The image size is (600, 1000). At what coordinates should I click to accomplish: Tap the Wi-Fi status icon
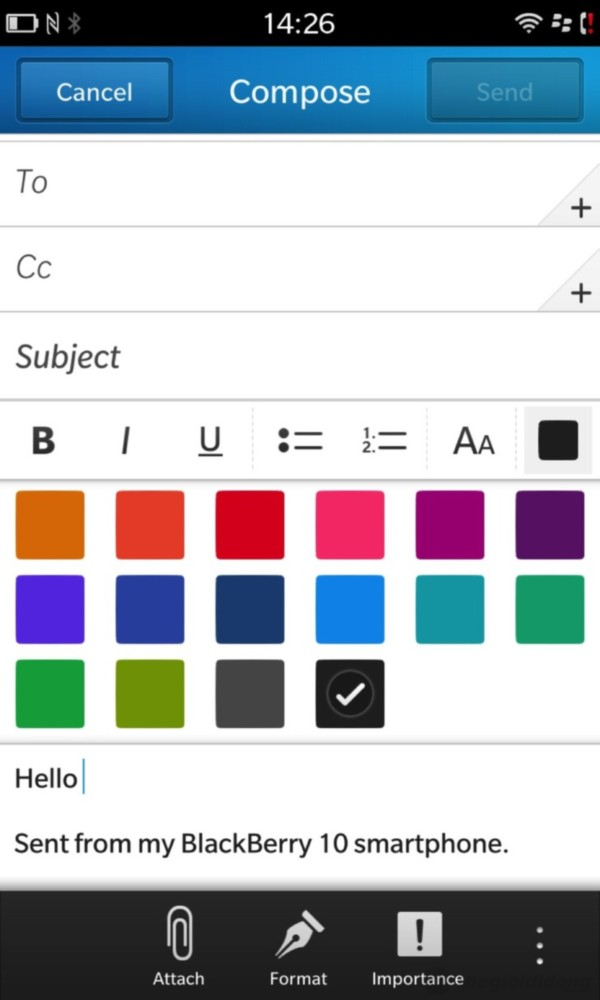[x=526, y=24]
